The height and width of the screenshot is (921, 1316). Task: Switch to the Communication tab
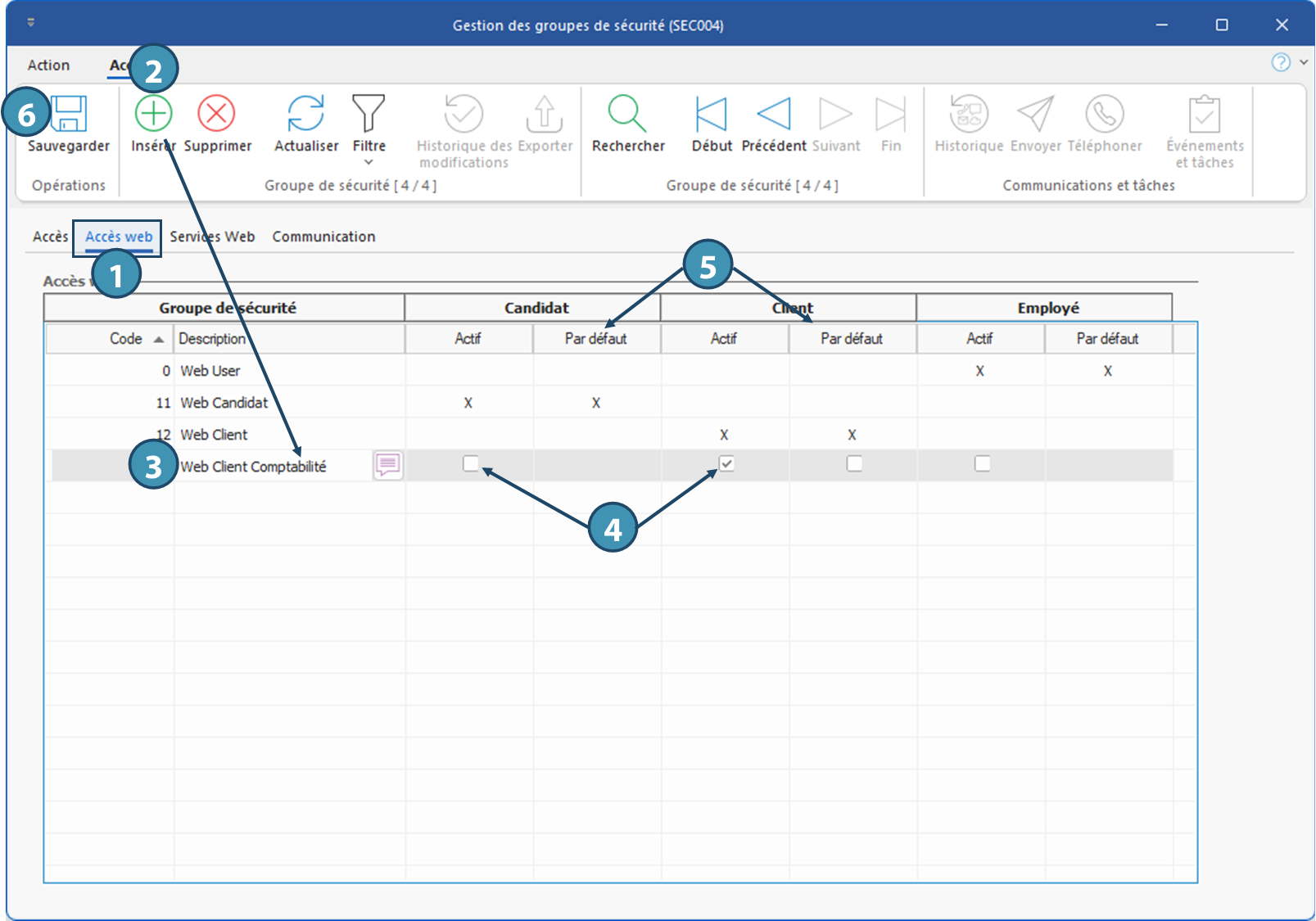coord(323,237)
